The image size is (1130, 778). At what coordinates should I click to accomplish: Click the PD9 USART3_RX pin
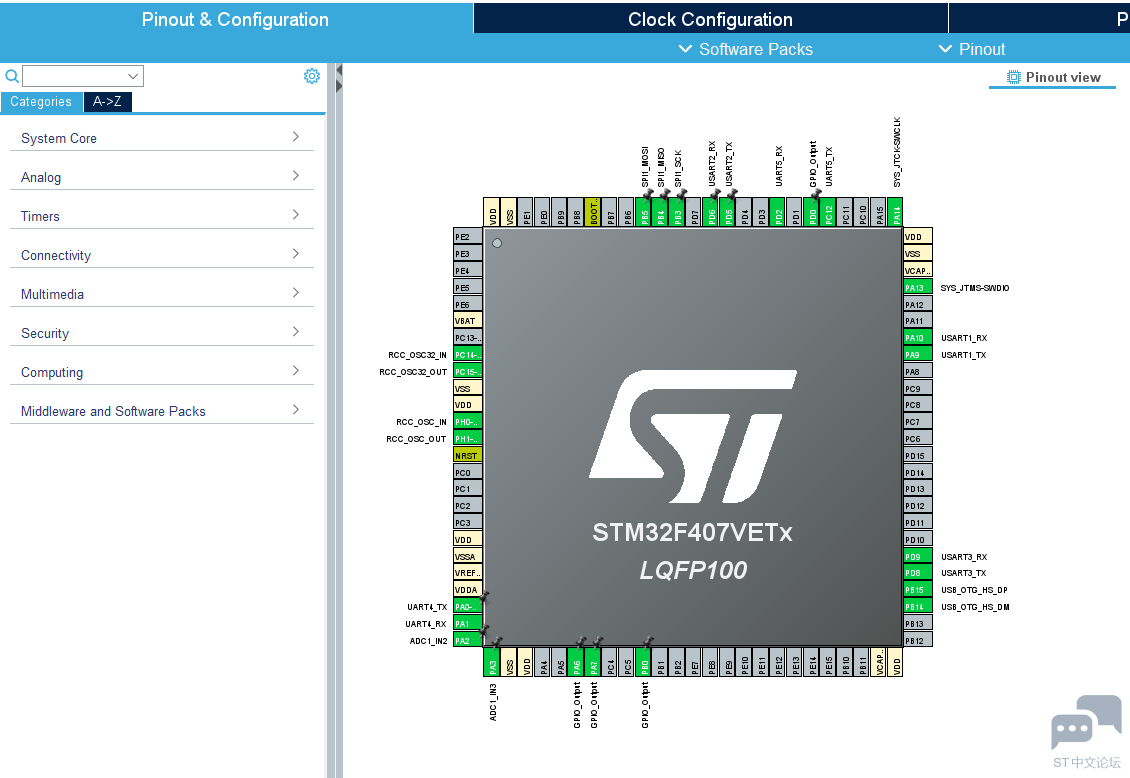(x=917, y=556)
